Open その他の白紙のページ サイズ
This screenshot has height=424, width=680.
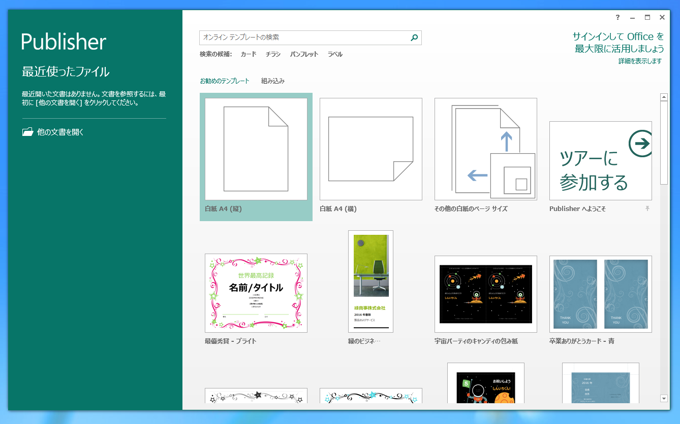(x=486, y=157)
